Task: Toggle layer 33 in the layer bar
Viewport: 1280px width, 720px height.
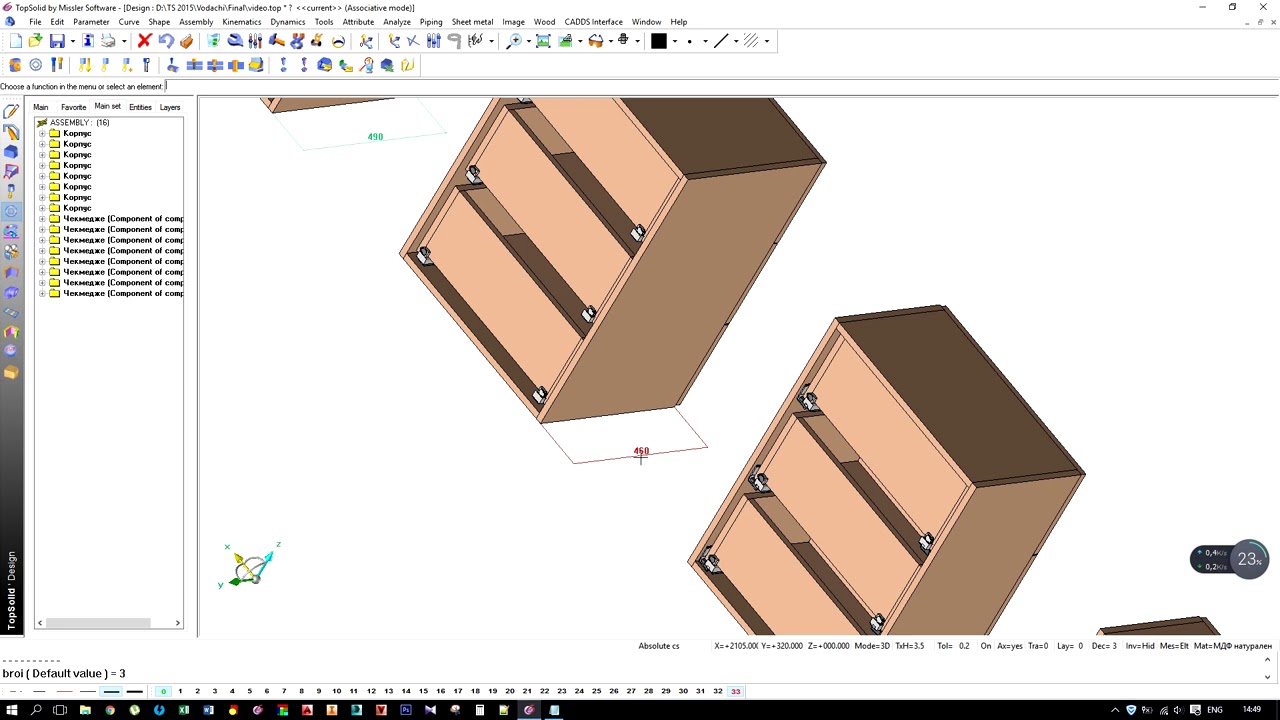Action: [x=736, y=691]
